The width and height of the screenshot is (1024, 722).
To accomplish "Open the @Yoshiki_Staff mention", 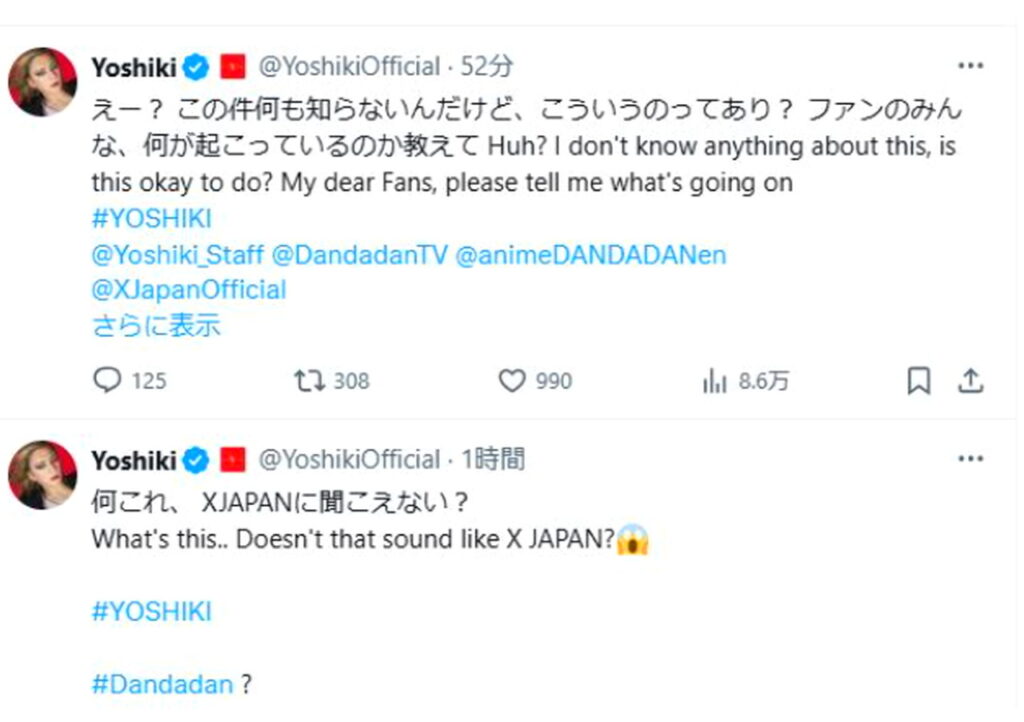I will [x=176, y=255].
